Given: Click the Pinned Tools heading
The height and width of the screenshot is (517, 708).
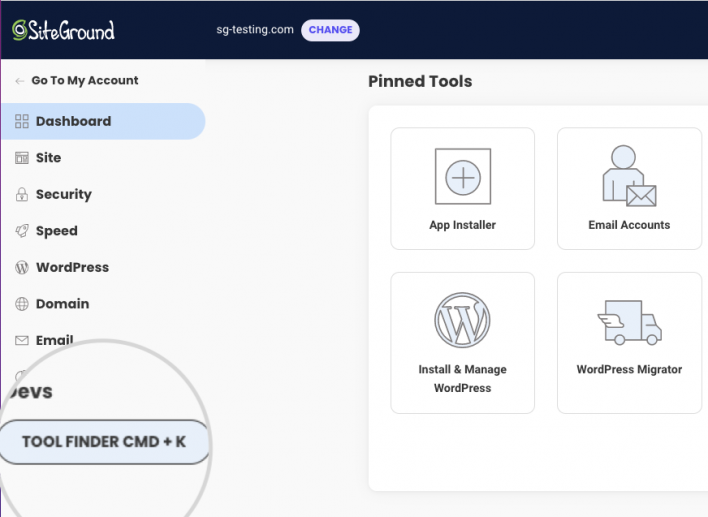Looking at the screenshot, I should pos(420,81).
